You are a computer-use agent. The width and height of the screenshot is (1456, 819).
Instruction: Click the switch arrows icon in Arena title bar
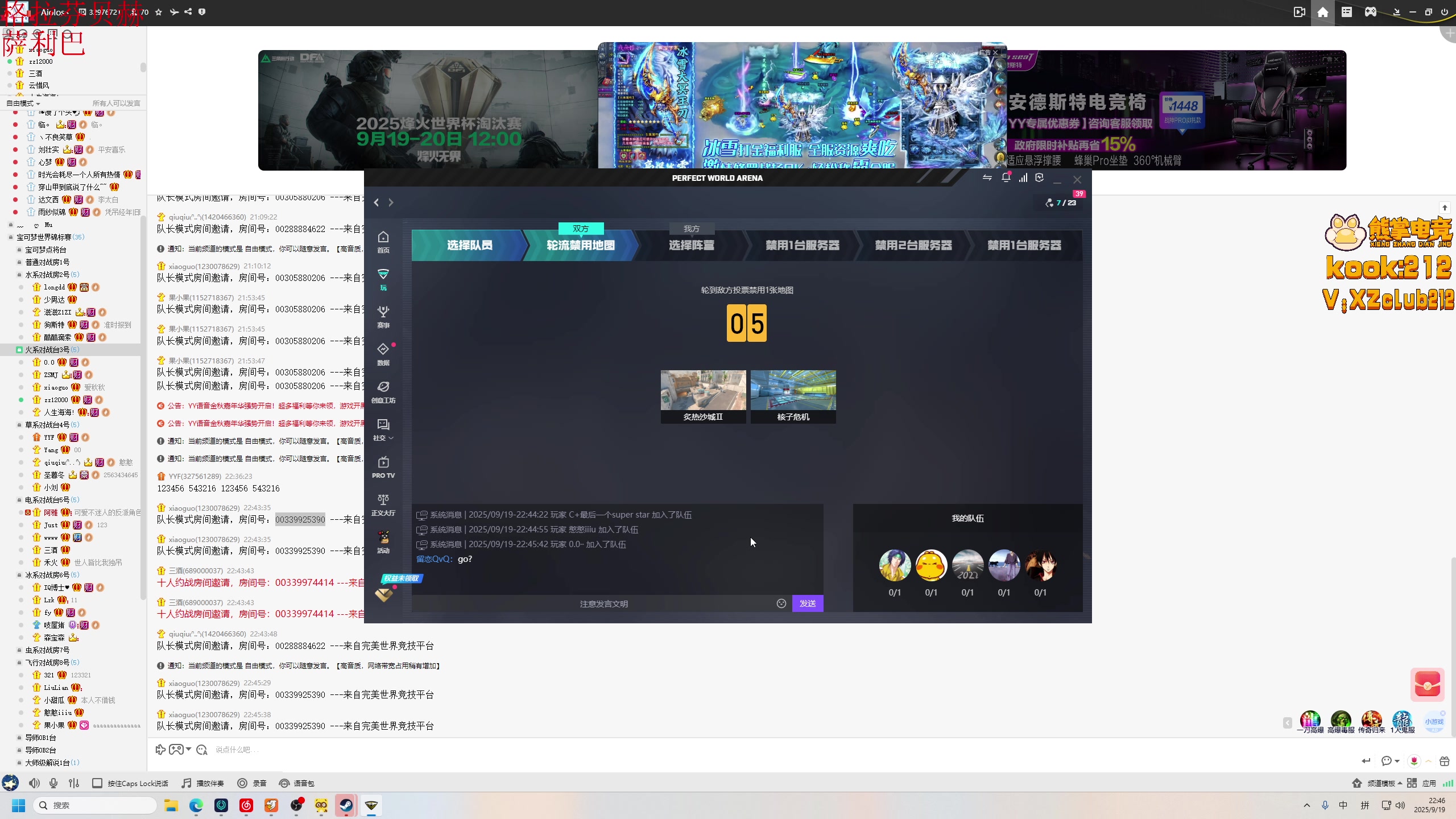coord(987,177)
